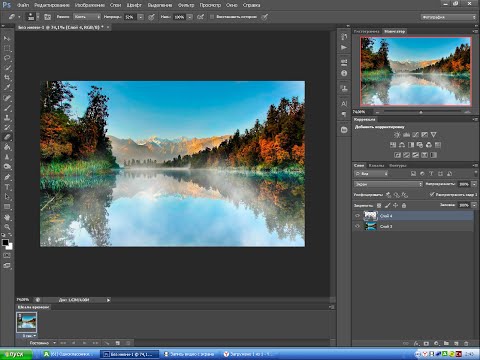480x360 pixels.
Task: Click the background color swatch
Action: (x=9, y=247)
